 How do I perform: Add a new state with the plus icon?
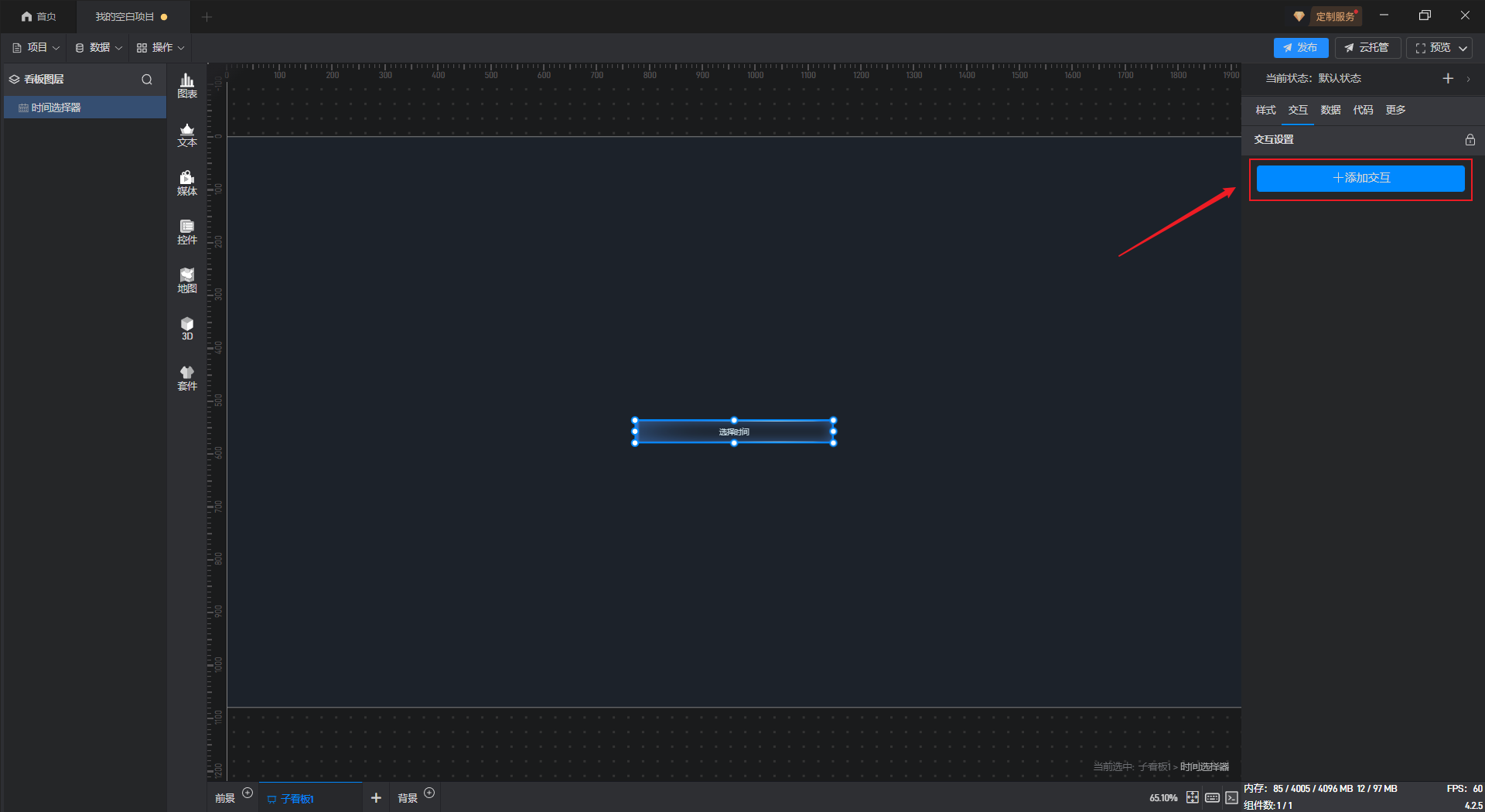click(x=1448, y=79)
